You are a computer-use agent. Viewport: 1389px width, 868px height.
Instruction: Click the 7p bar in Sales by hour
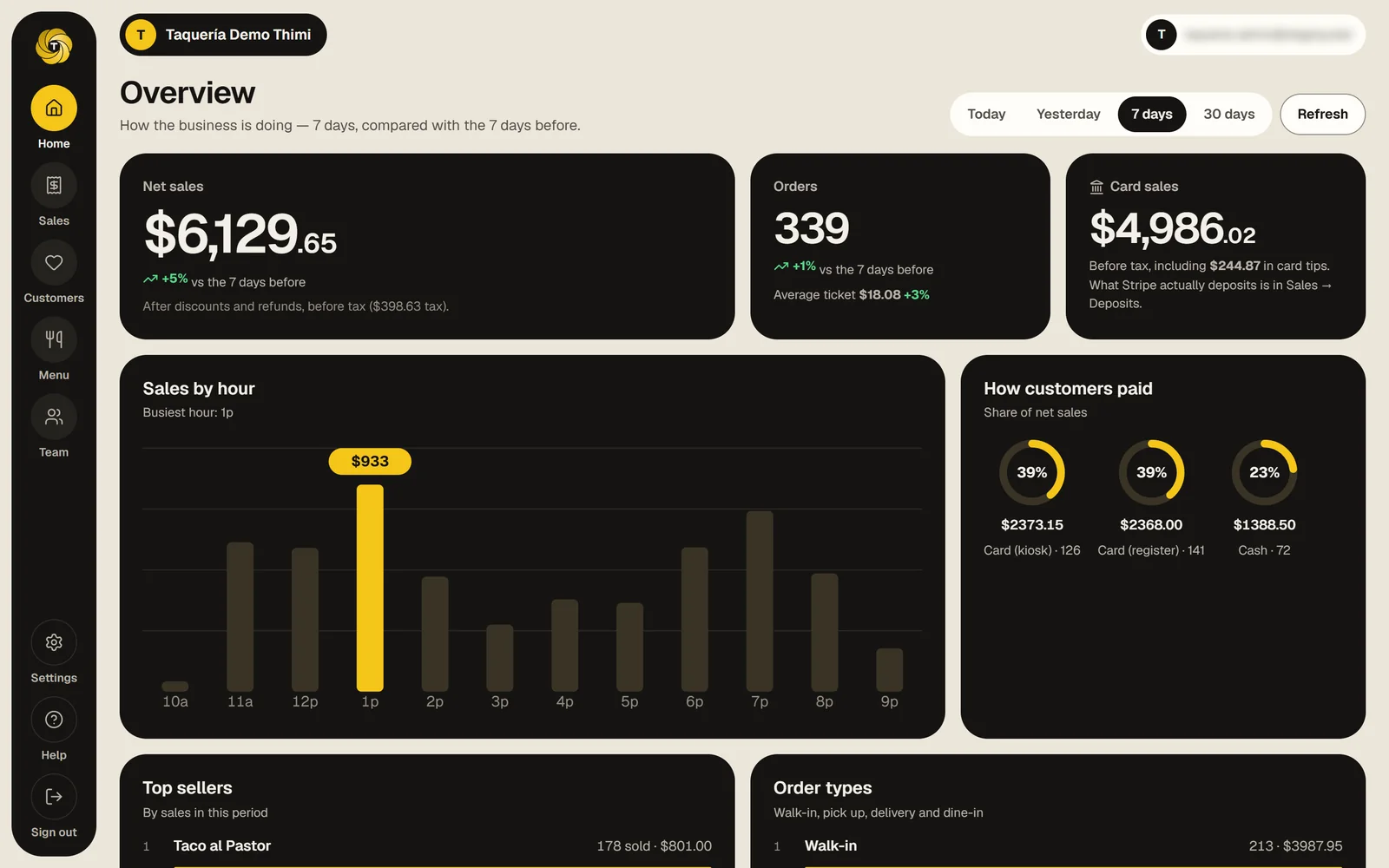coord(760,601)
